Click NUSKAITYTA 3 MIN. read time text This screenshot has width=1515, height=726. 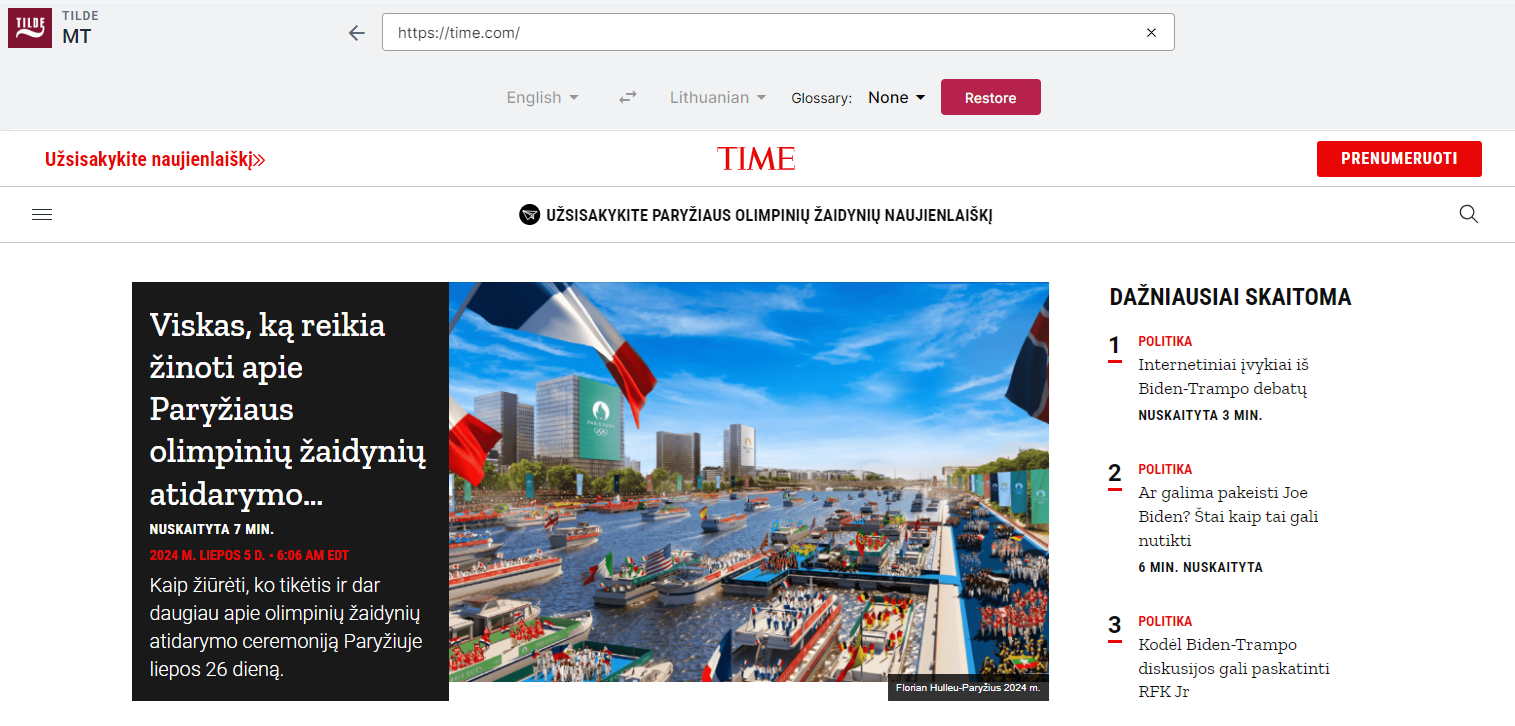[1200, 415]
